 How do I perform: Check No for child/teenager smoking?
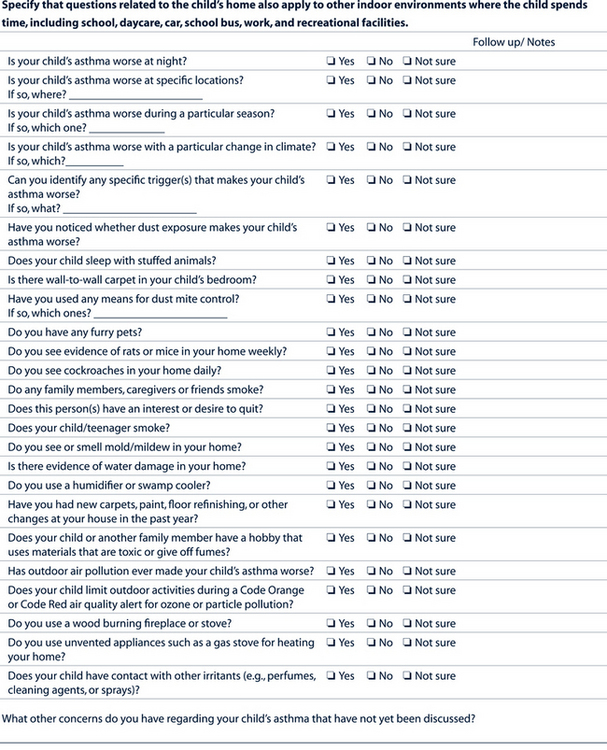(x=370, y=428)
